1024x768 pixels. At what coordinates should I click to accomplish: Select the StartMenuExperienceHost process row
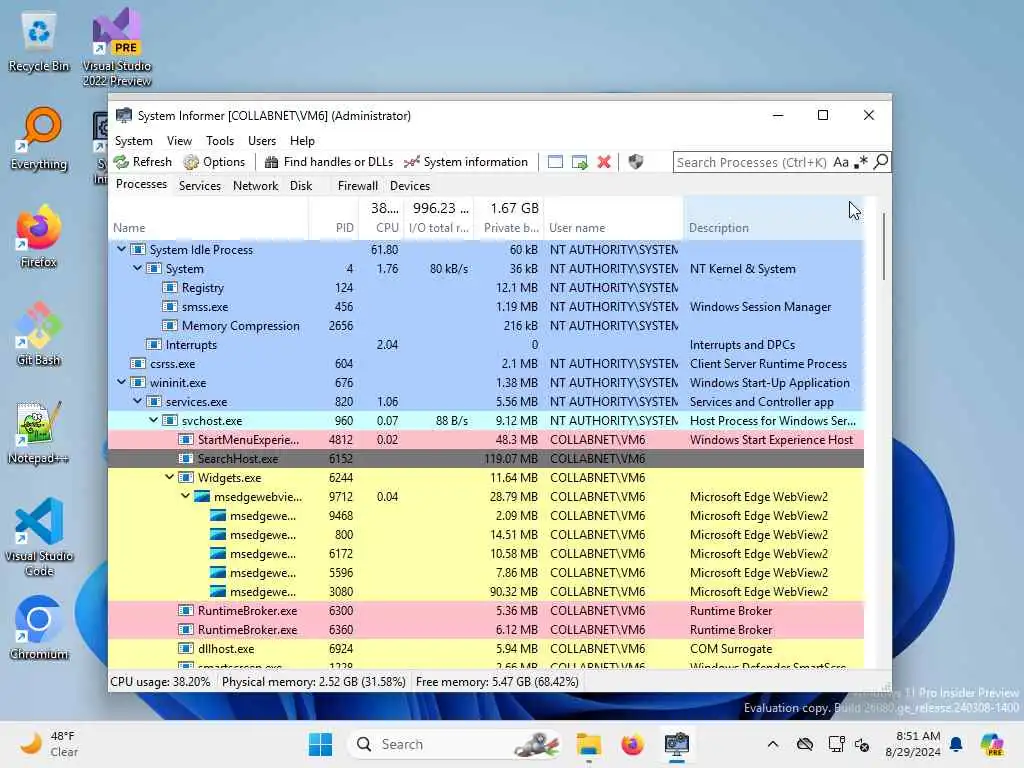(486, 440)
